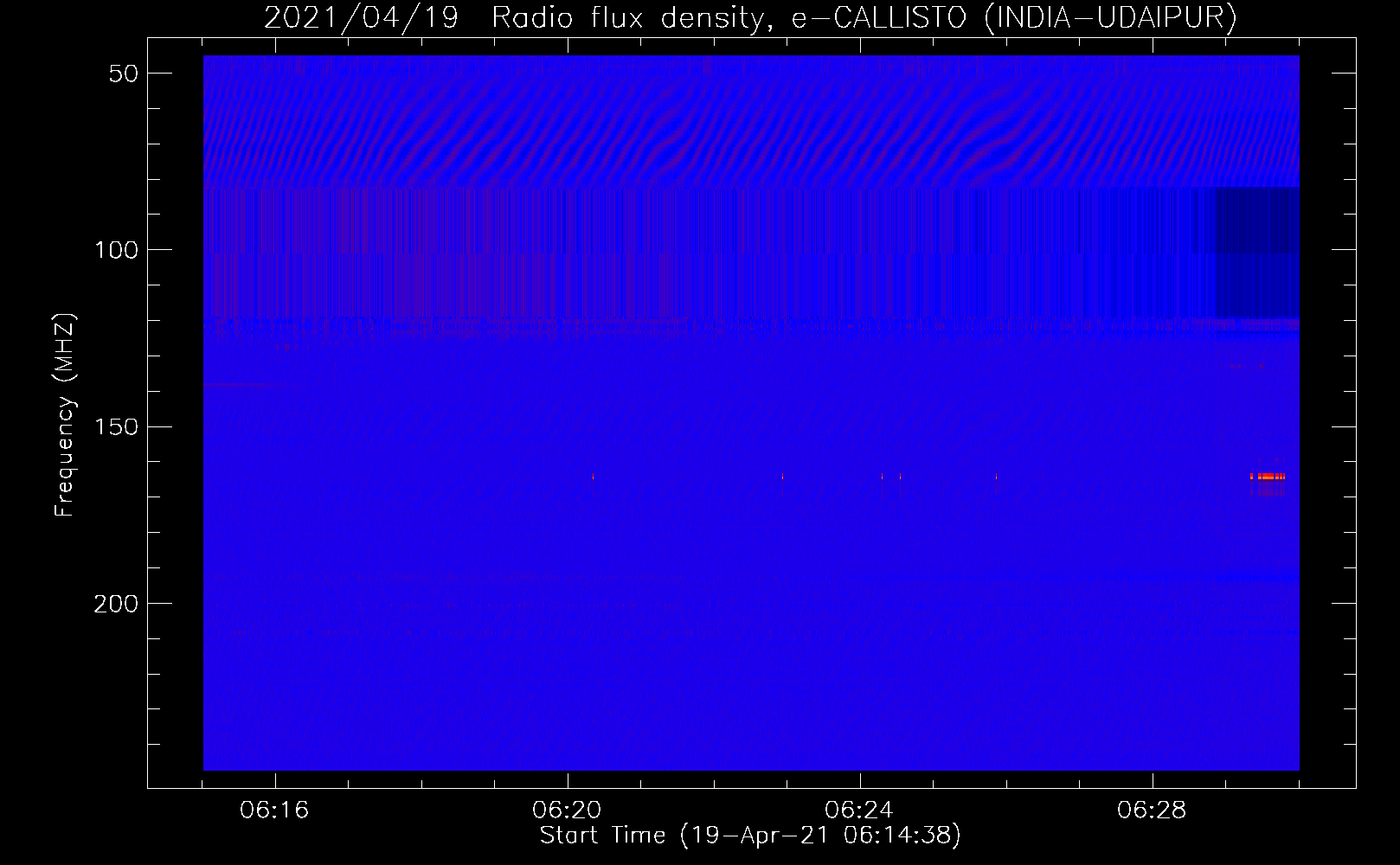Screen dimensions: 1400x865
Task: Click the 'Frequency (MHZ)' axis label
Action: pyautogui.click(x=65, y=415)
